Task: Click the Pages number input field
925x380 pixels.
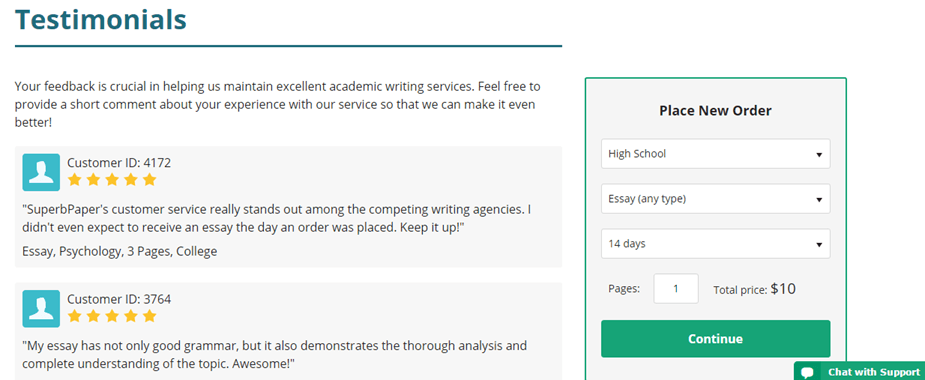Action: click(x=676, y=289)
